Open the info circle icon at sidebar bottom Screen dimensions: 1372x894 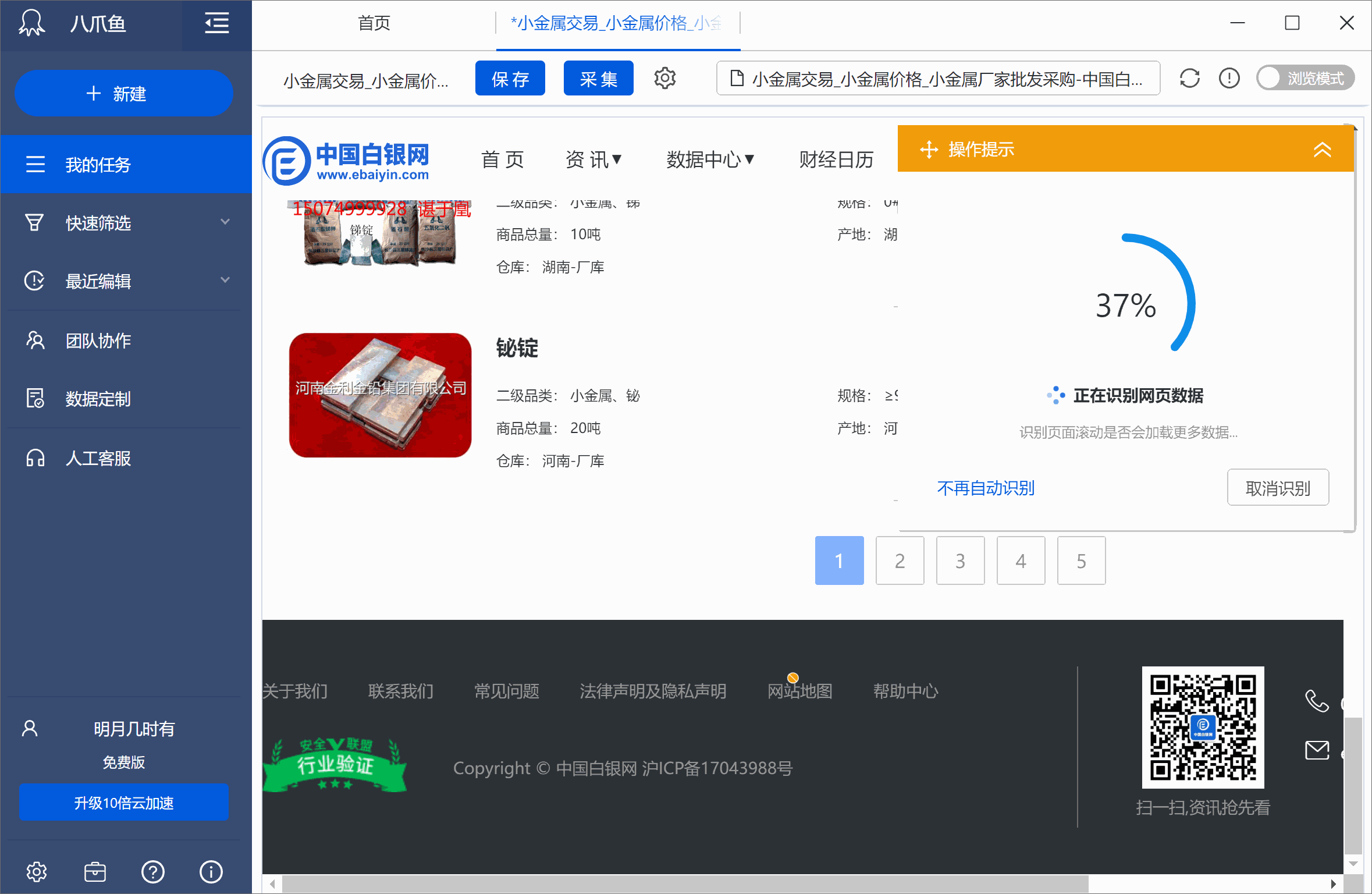point(211,871)
